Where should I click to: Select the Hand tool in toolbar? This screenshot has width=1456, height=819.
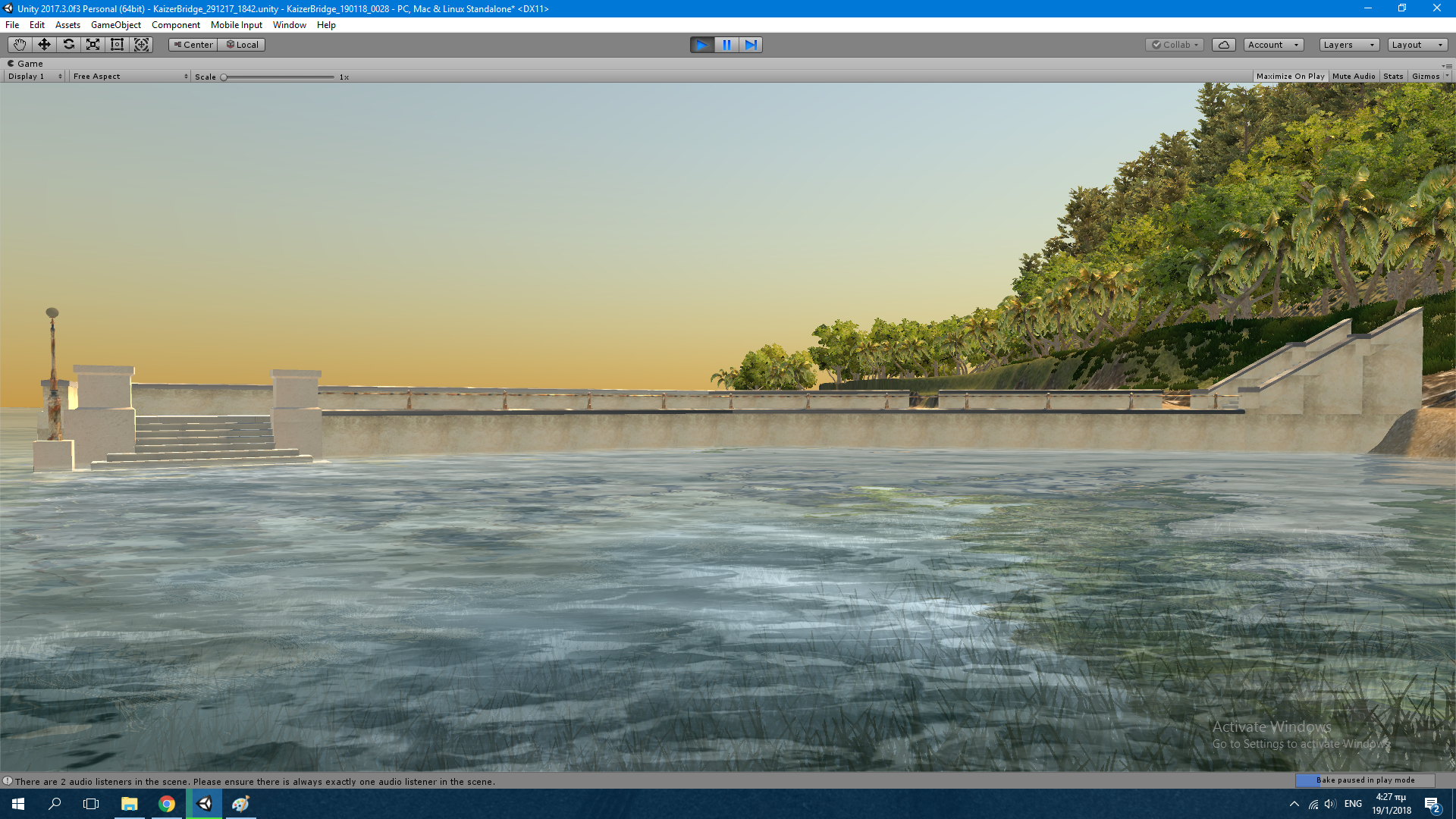(20, 45)
